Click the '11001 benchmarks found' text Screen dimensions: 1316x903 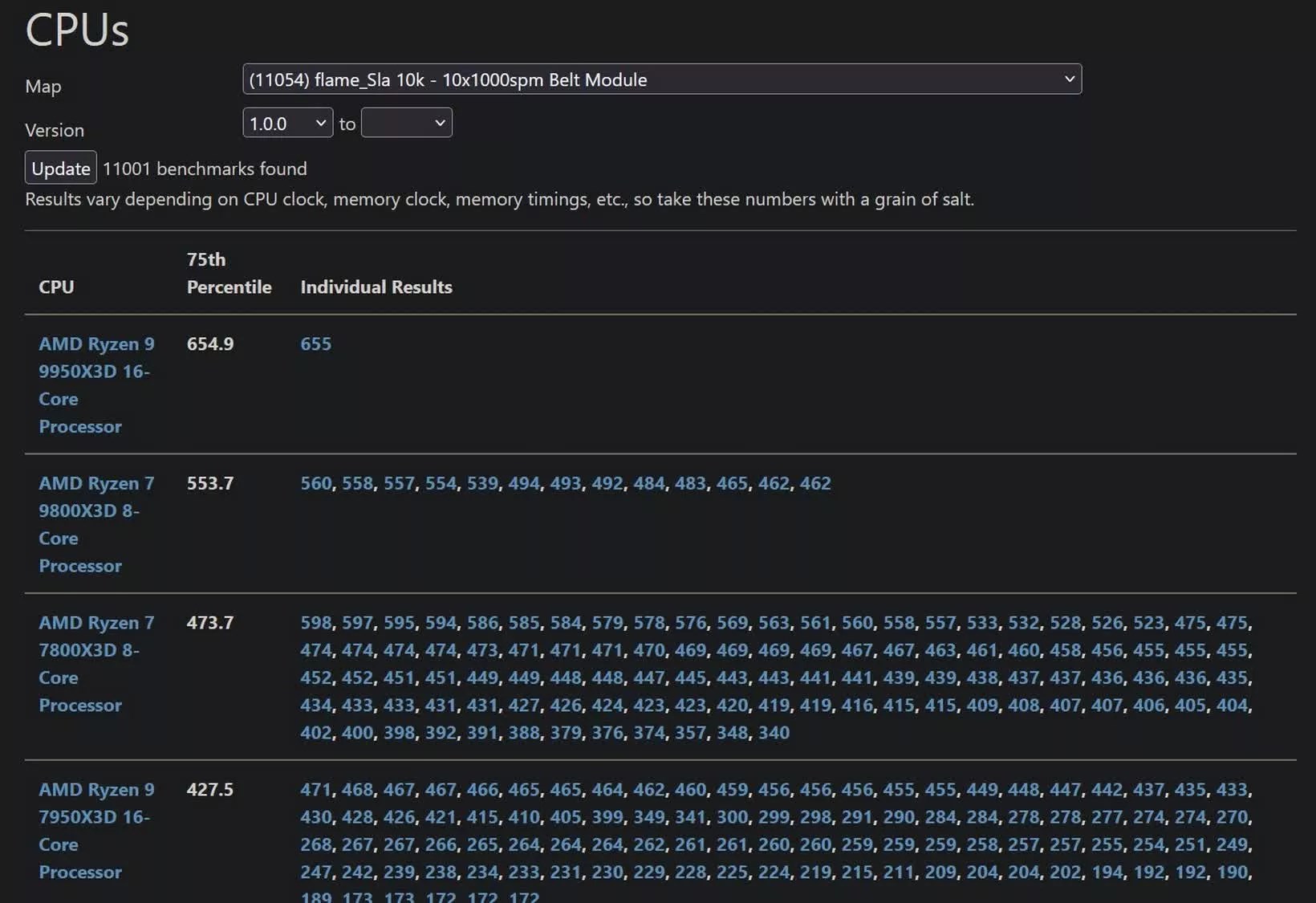(x=205, y=169)
